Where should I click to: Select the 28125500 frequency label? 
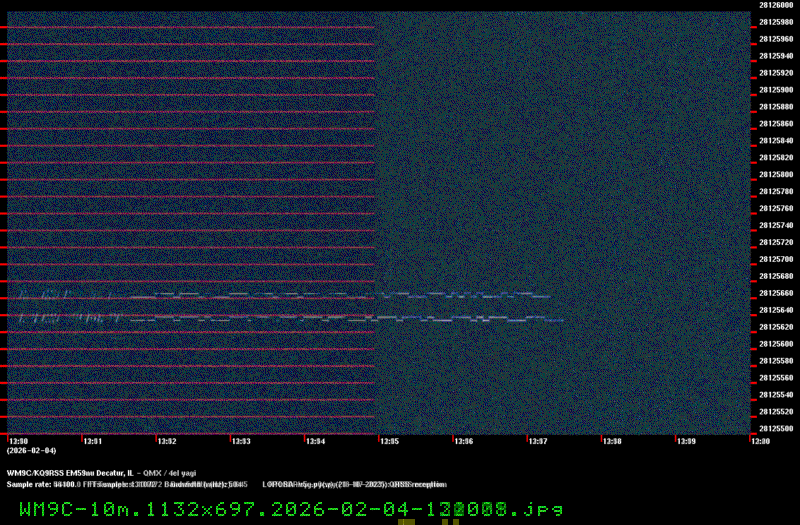tap(776, 428)
